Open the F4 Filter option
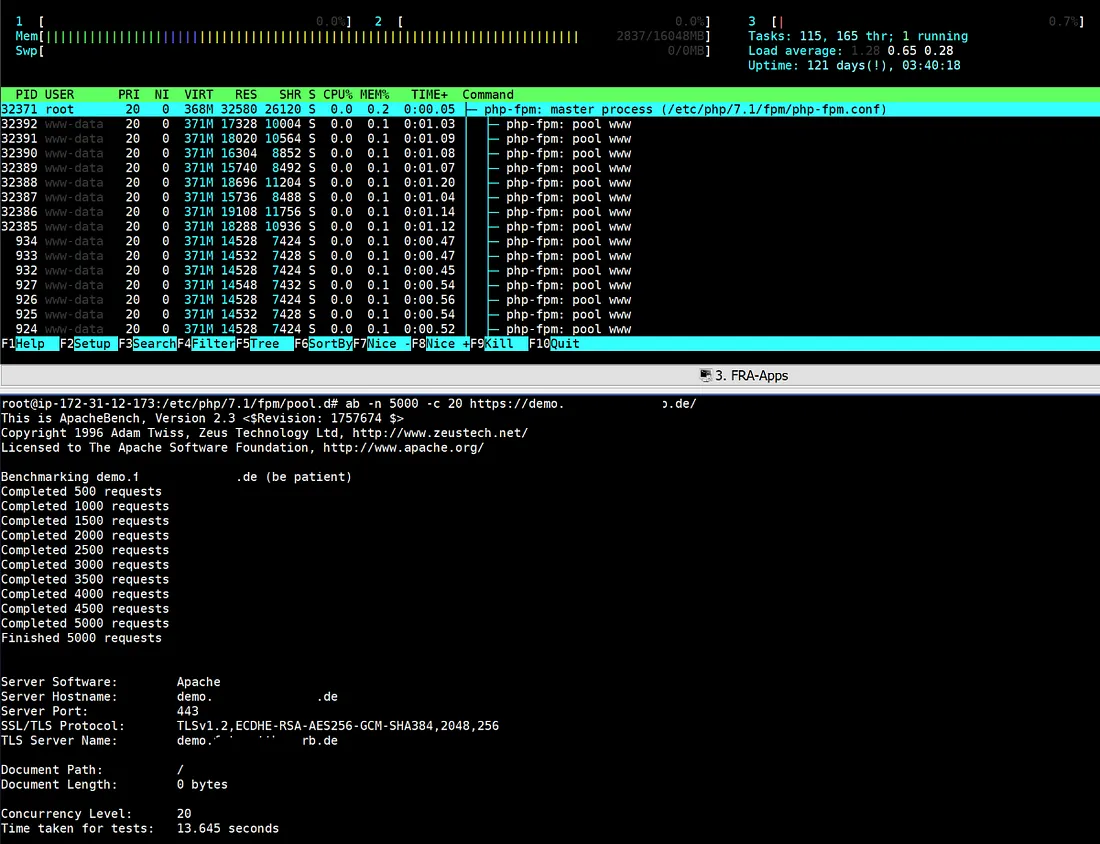 (x=206, y=344)
